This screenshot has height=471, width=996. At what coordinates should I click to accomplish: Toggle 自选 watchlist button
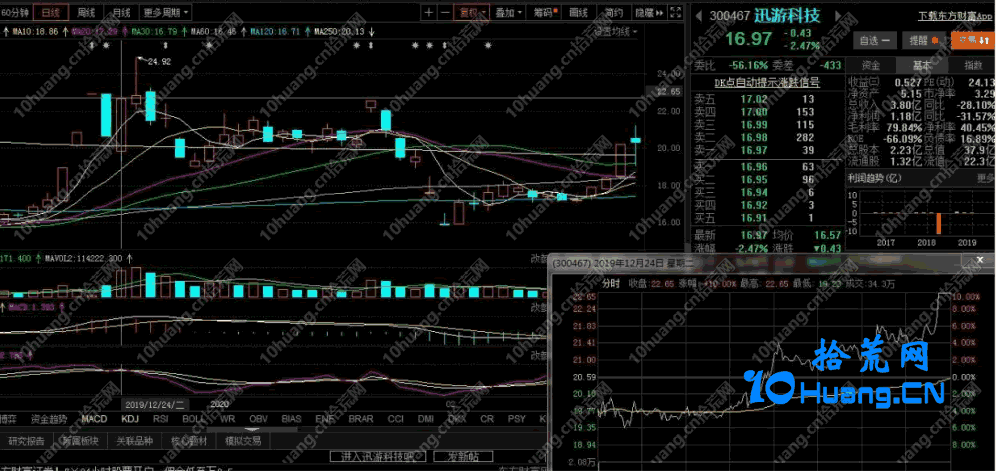point(874,40)
